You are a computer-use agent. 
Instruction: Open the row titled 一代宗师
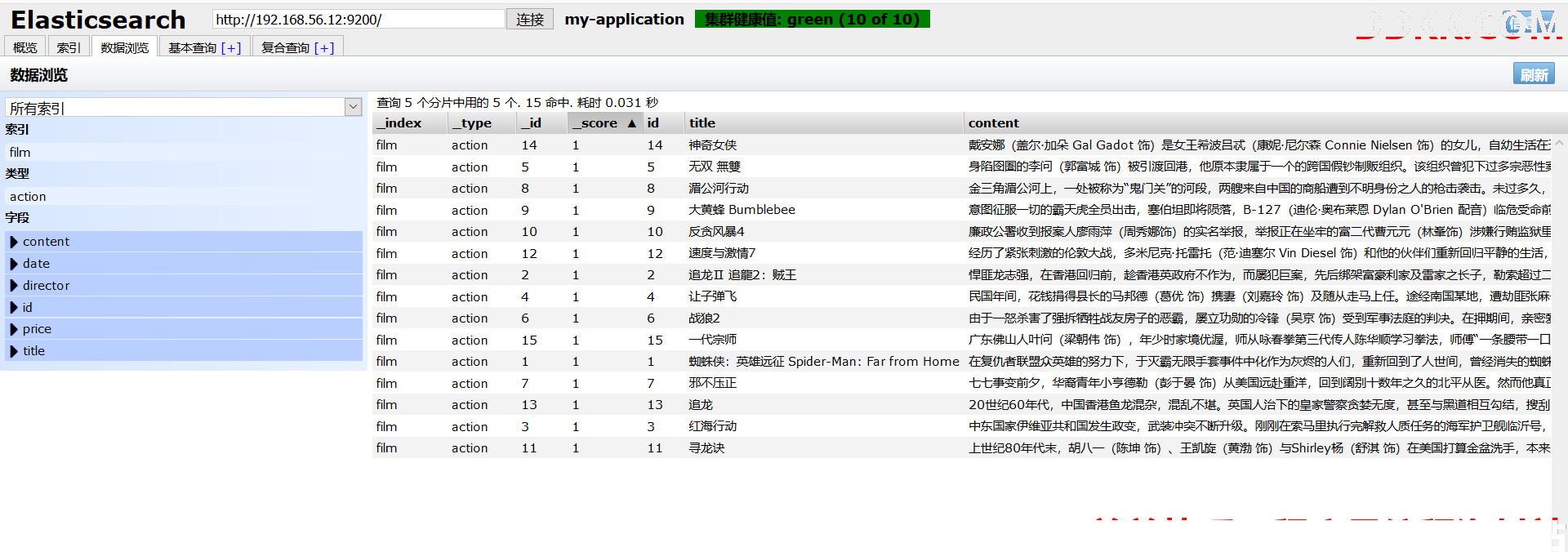coord(962,340)
